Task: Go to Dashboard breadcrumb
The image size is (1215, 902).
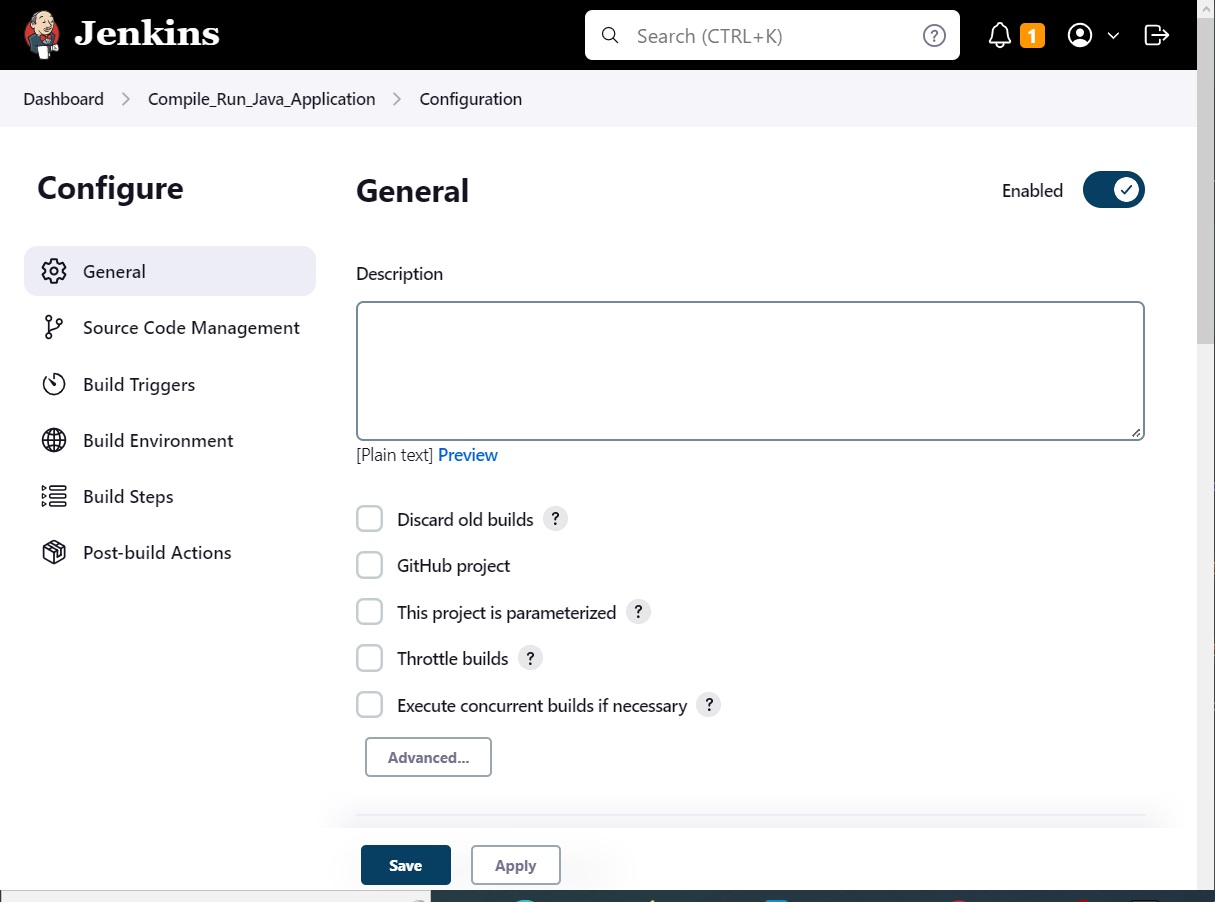Action: (64, 99)
